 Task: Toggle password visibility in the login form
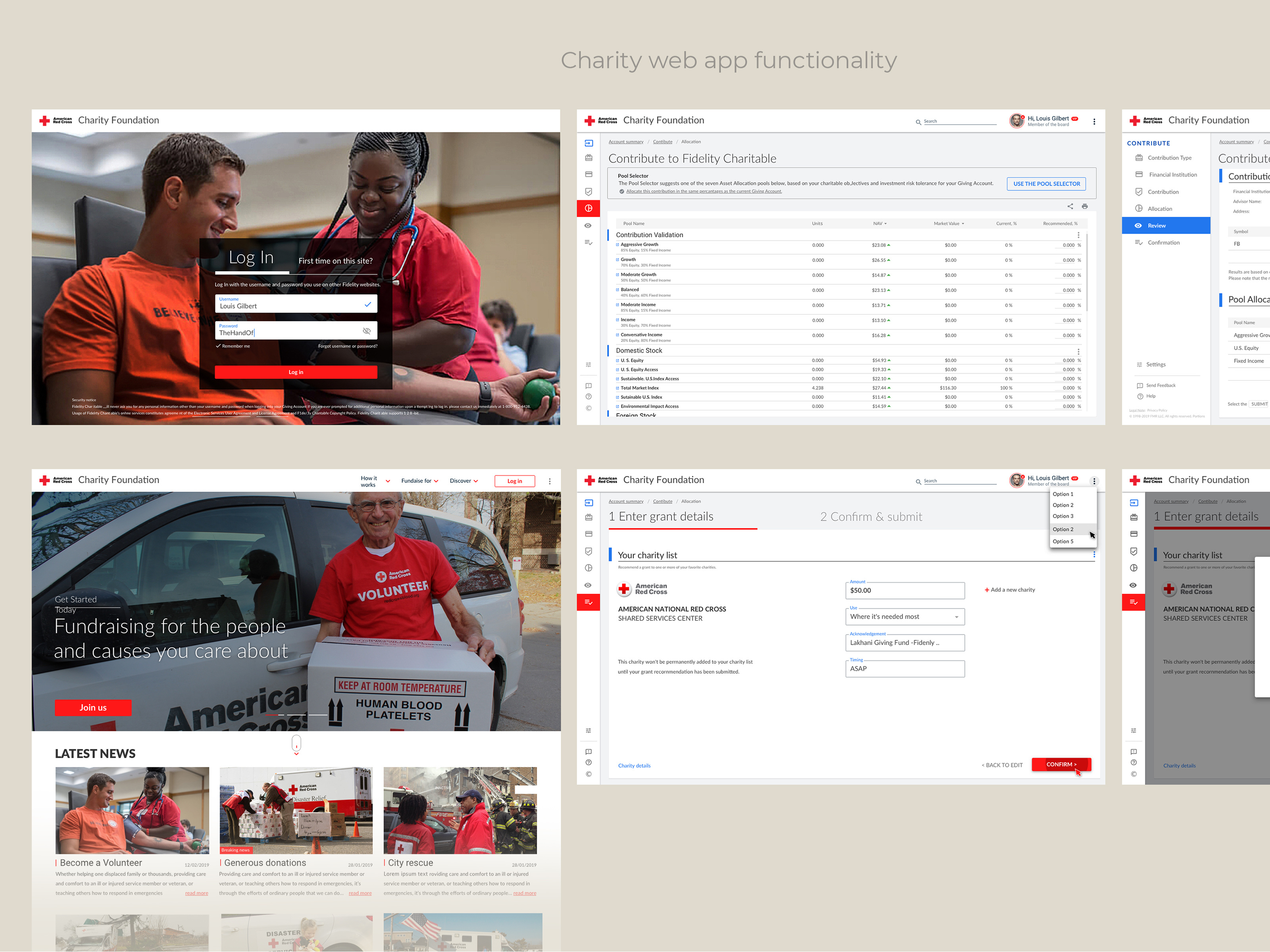tap(366, 331)
